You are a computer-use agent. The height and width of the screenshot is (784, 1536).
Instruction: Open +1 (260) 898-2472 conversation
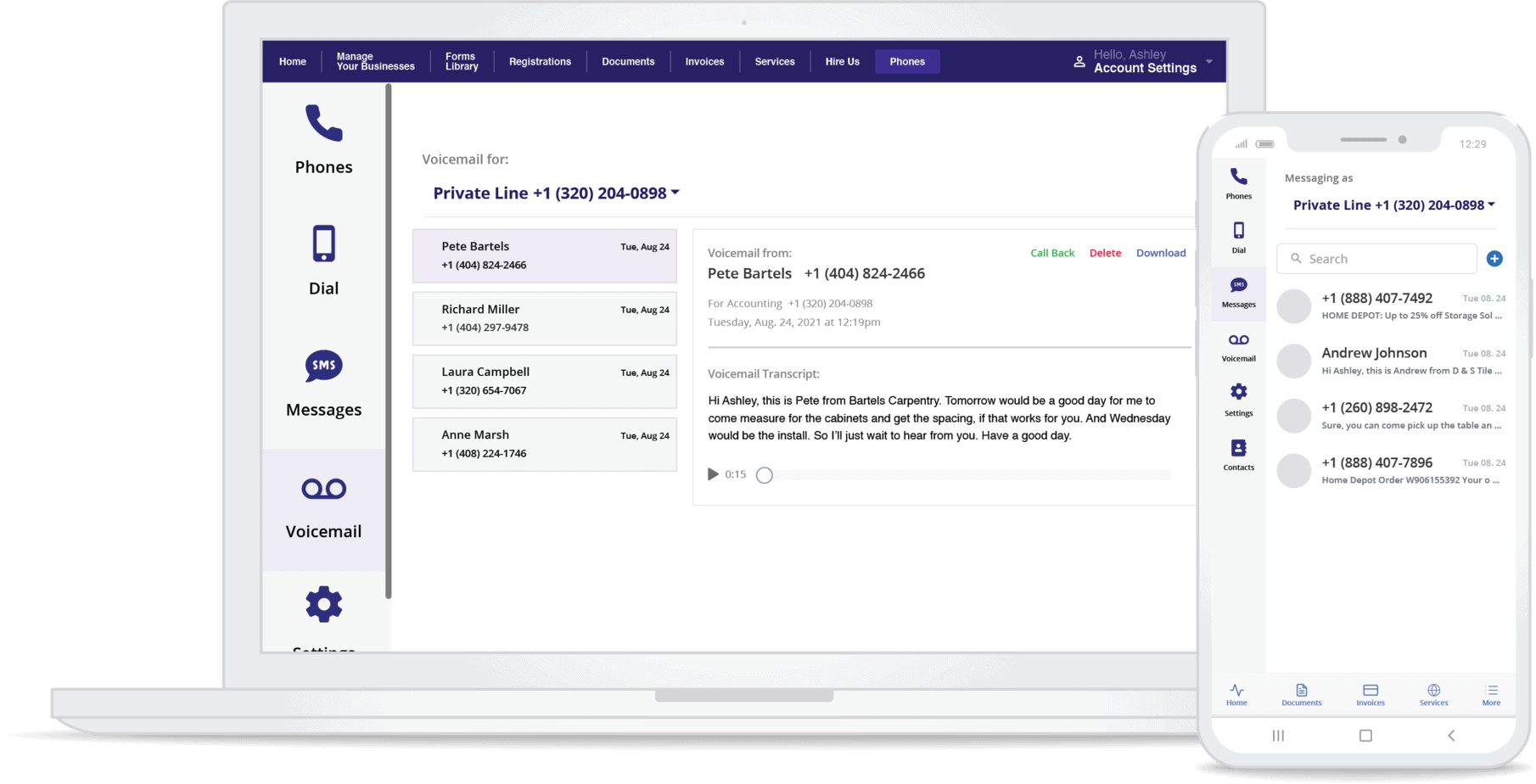1392,416
